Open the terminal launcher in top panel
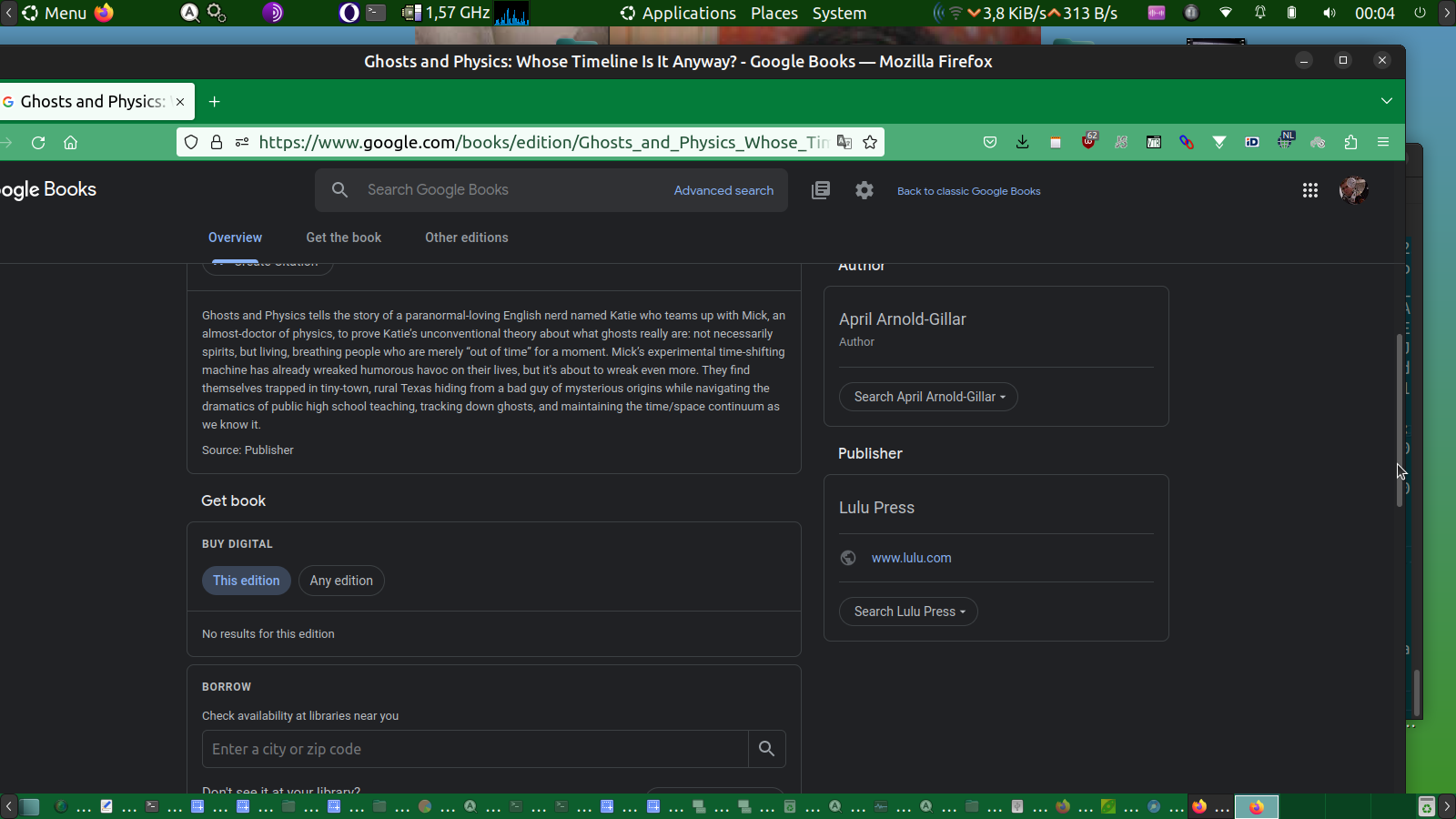The image size is (1456, 819). pos(376,13)
